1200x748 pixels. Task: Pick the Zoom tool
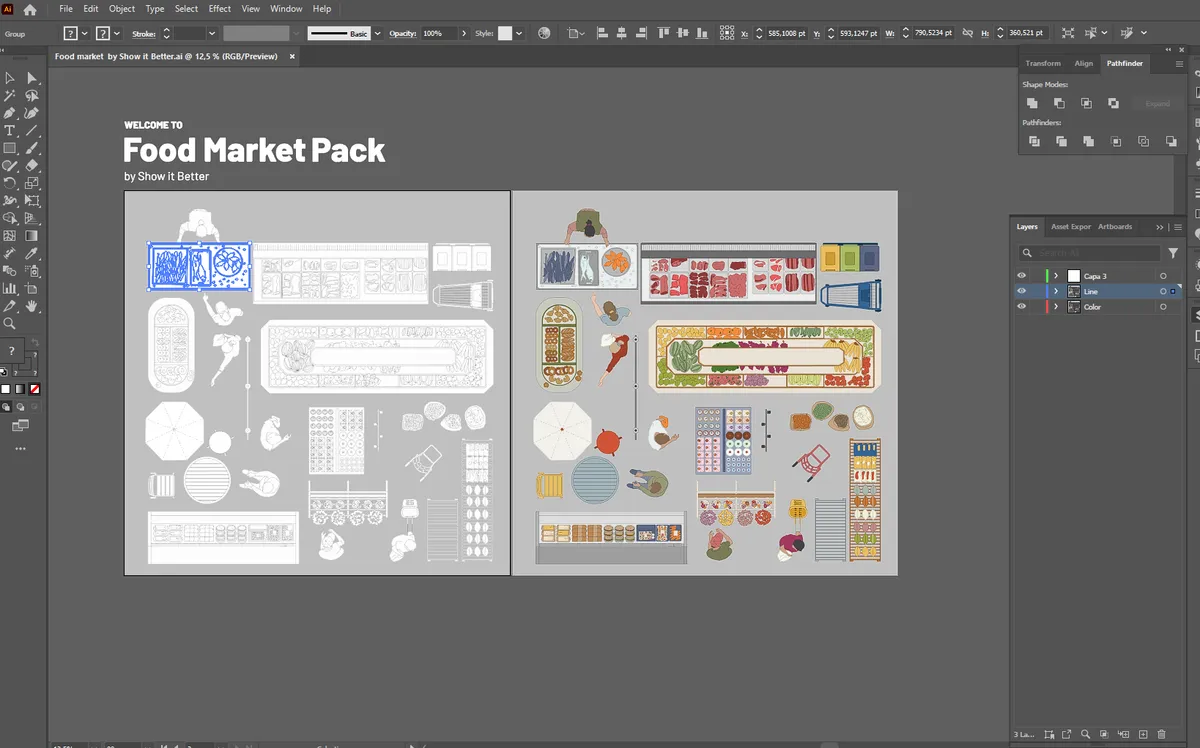coord(10,324)
